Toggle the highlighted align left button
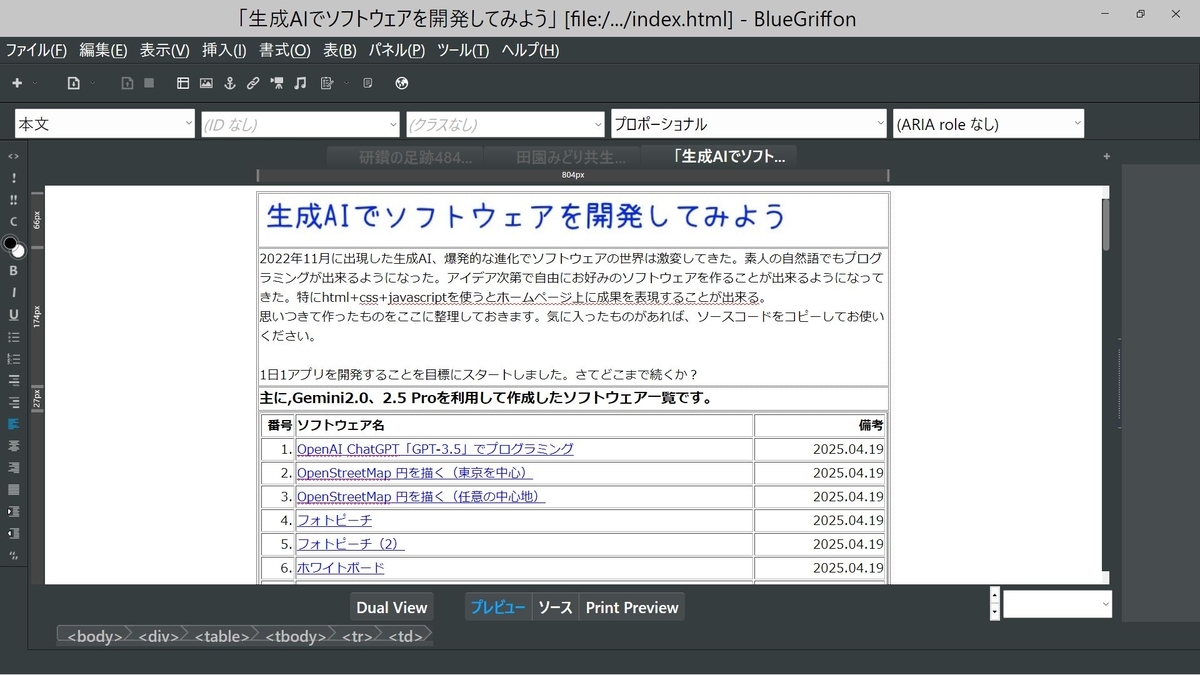The height and width of the screenshot is (675, 1200). 14,424
